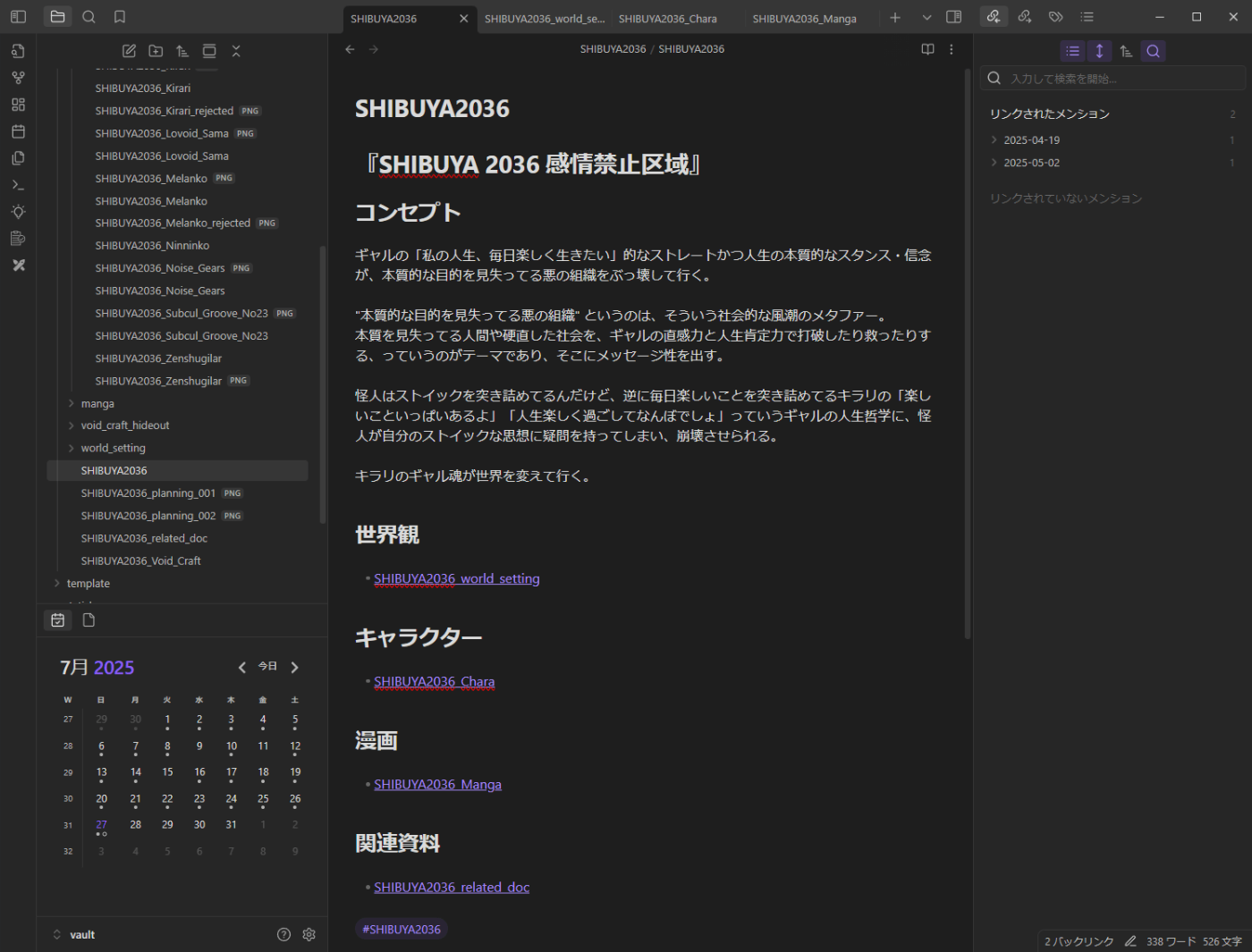Open the file explorer folder icon tab
The image size is (1252, 952).
(57, 17)
